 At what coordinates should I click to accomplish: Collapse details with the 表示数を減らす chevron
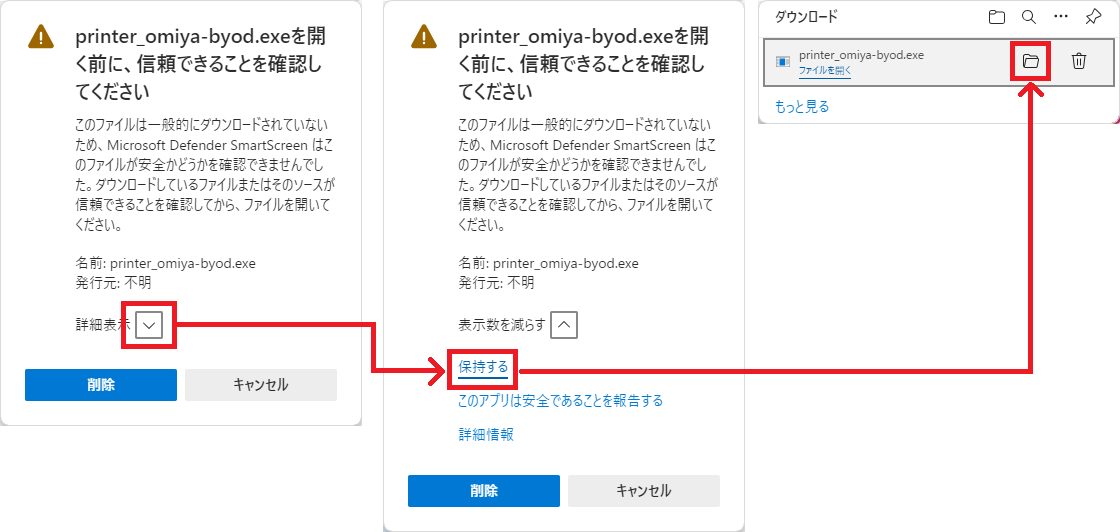click(x=564, y=325)
